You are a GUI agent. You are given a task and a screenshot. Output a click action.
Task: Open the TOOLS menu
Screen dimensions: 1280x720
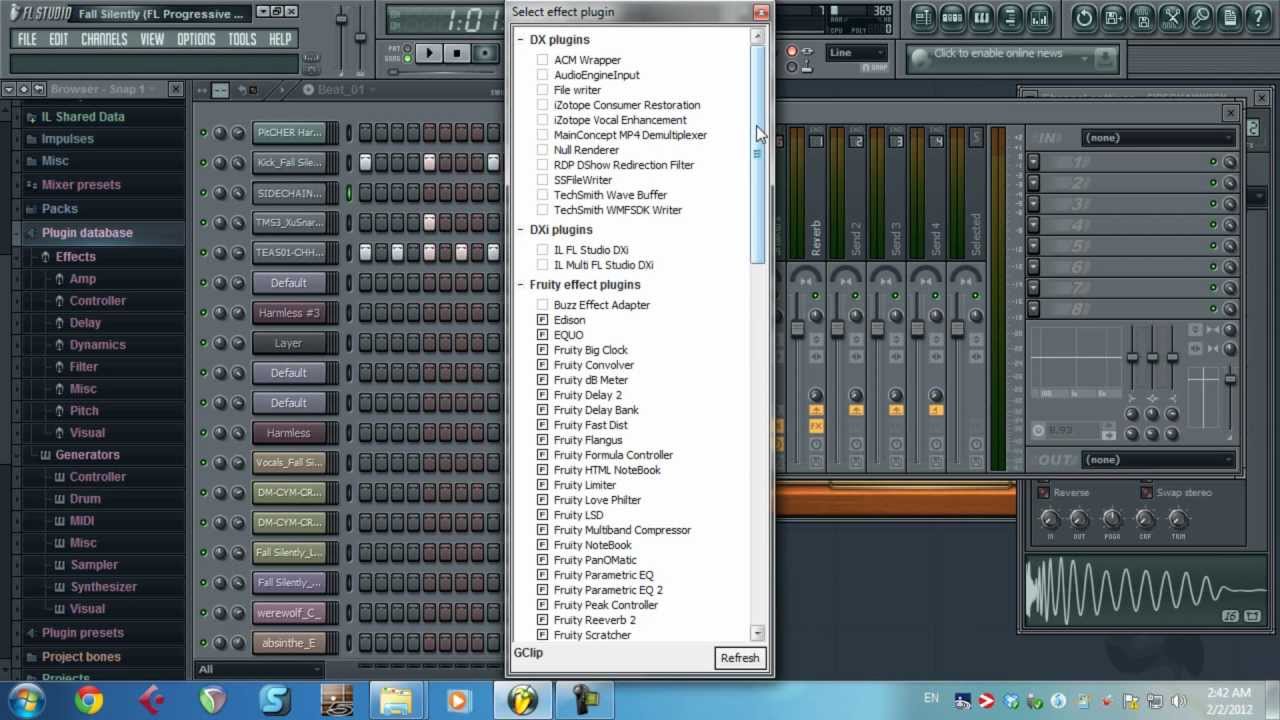pos(242,39)
